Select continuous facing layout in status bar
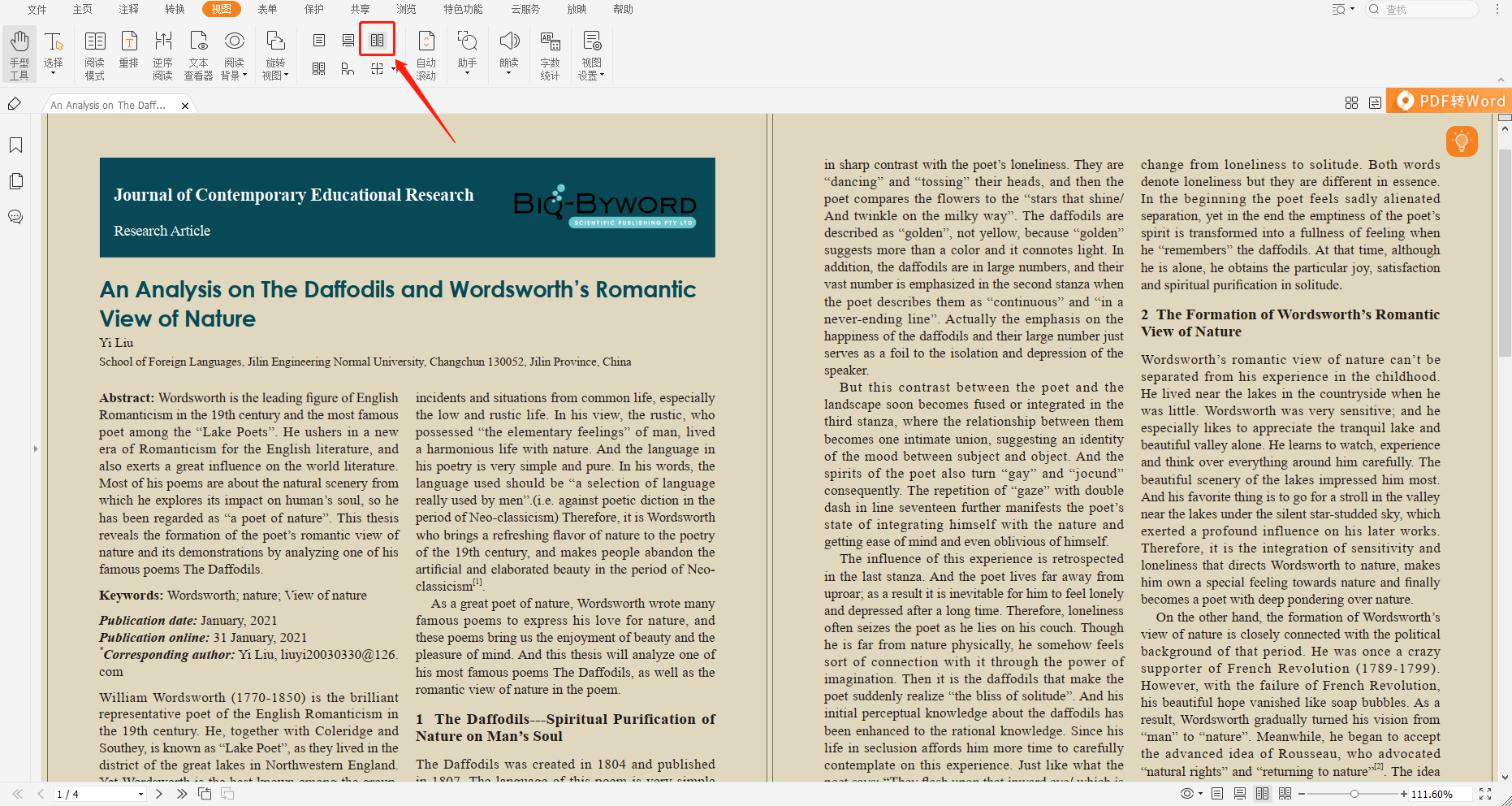1512x806 pixels. click(1285, 794)
